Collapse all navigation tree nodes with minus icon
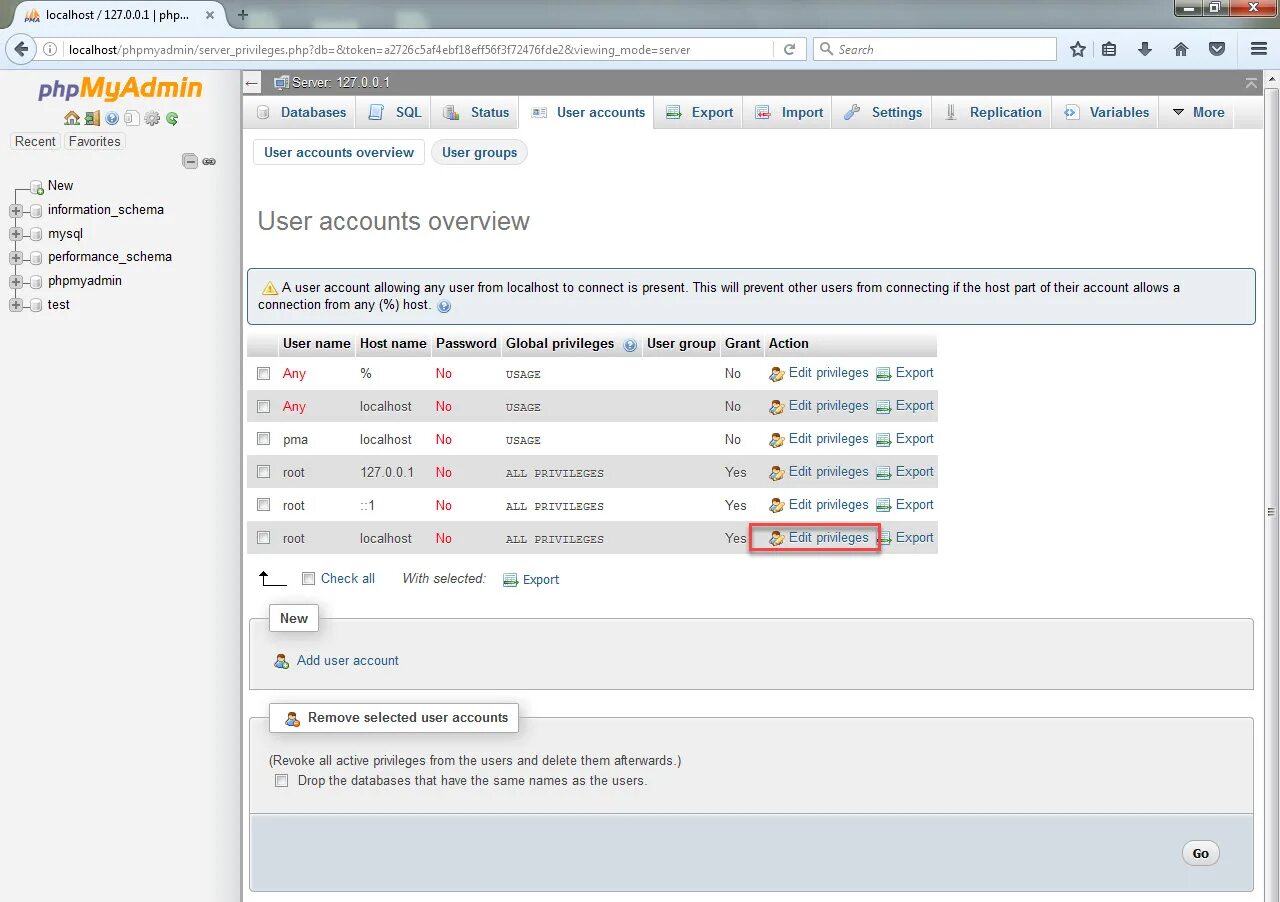The image size is (1280, 902). [x=190, y=161]
